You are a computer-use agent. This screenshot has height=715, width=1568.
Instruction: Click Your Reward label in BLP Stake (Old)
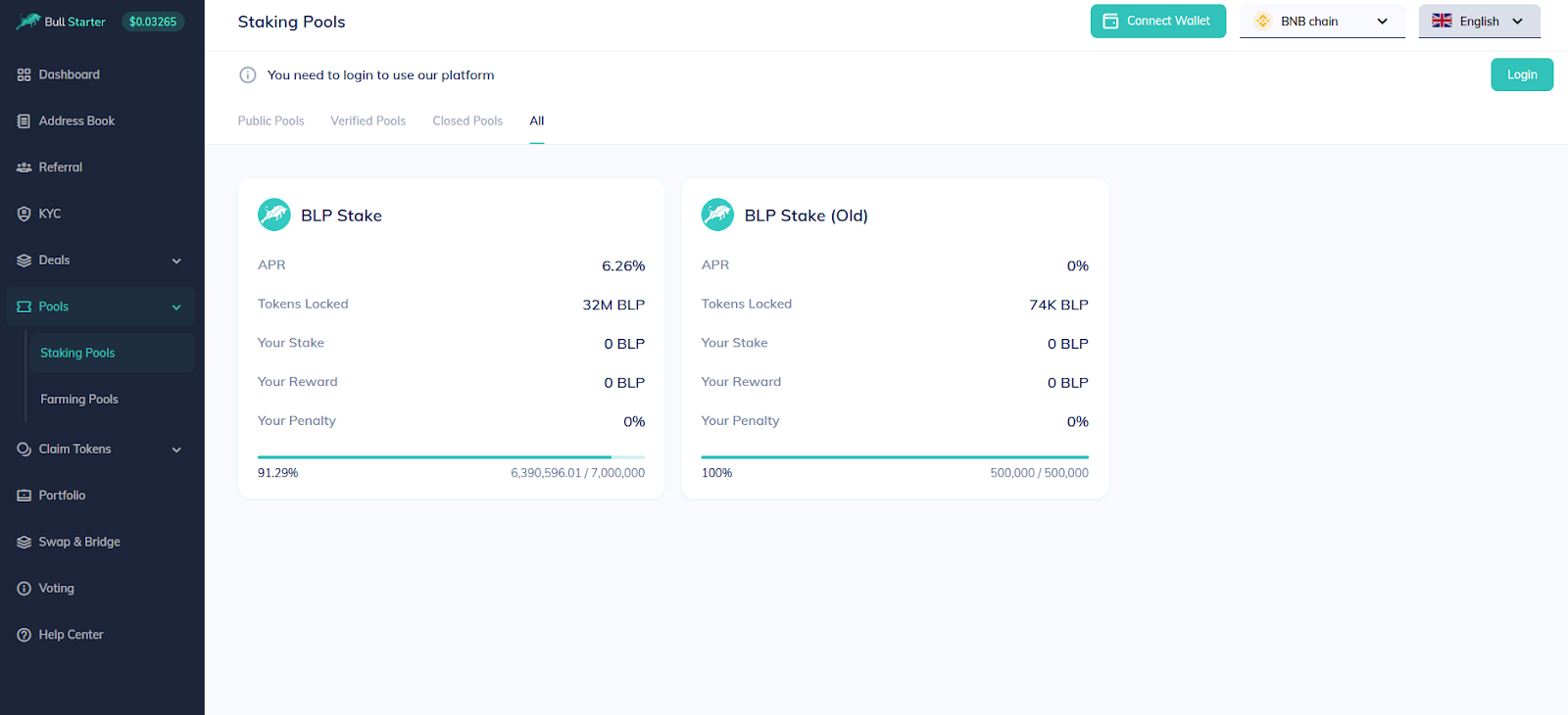741,382
